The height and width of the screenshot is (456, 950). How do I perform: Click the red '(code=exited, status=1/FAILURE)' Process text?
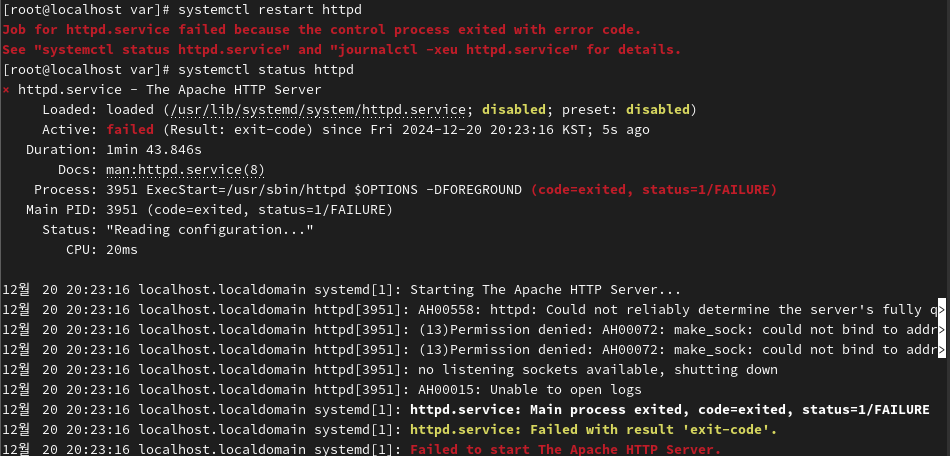pos(654,190)
